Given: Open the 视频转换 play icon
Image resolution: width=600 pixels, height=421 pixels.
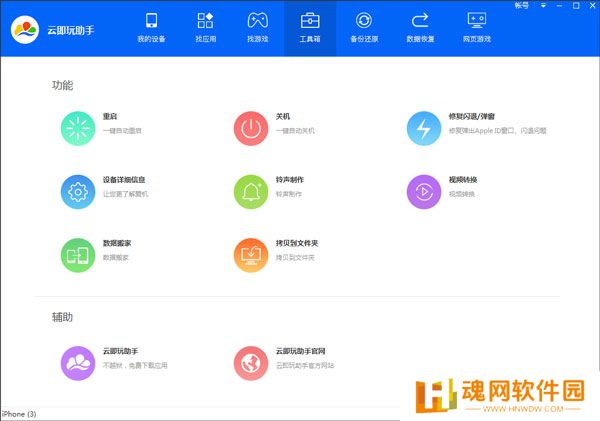Looking at the screenshot, I should 424,192.
